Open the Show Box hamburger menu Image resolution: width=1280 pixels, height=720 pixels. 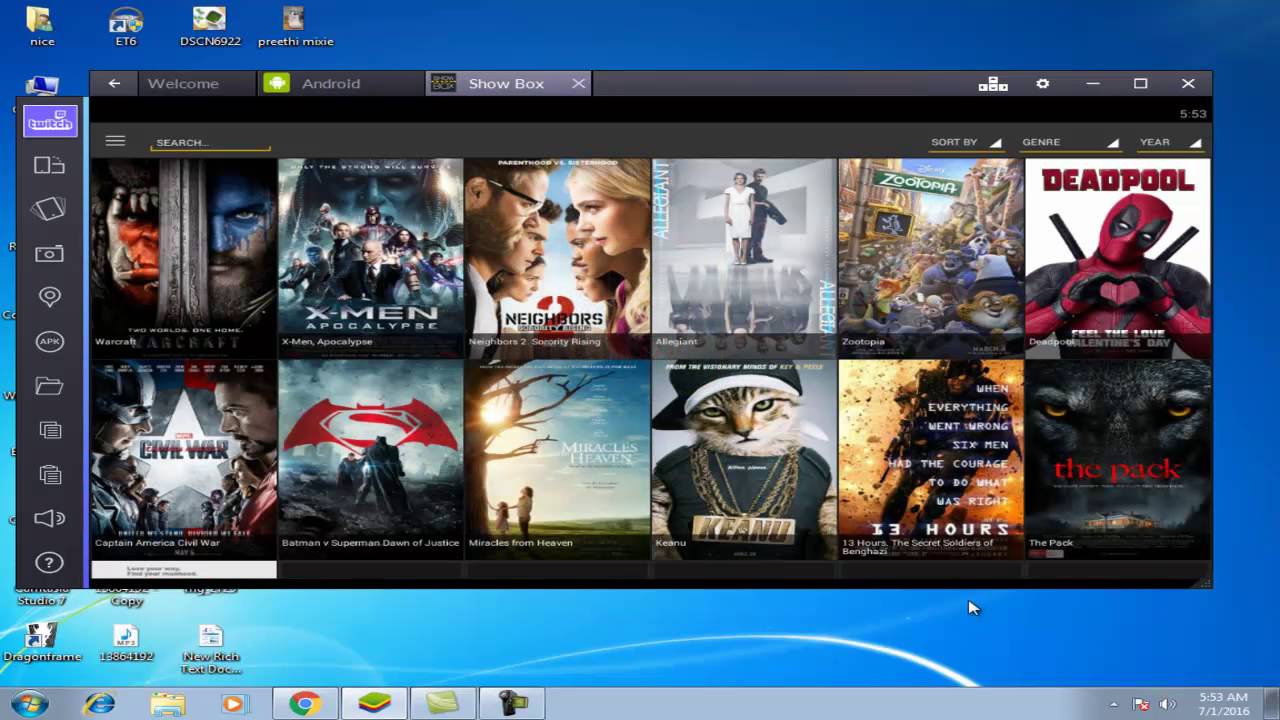pyautogui.click(x=115, y=141)
